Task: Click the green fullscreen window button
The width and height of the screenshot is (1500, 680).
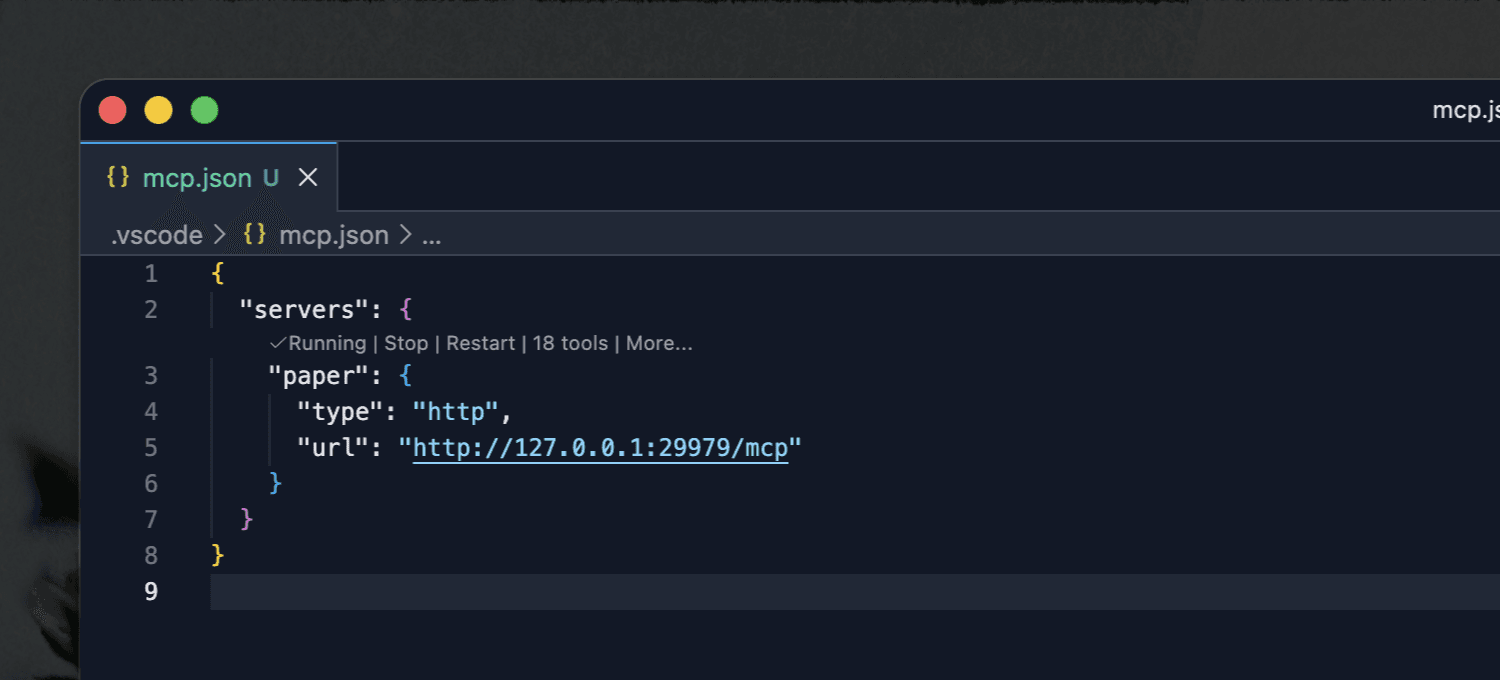Action: click(204, 110)
